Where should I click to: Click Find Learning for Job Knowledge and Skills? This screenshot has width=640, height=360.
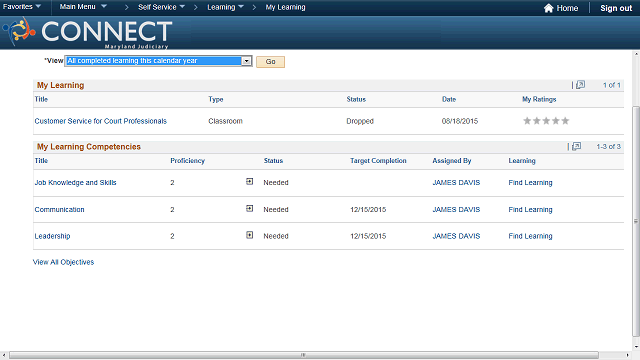click(x=530, y=182)
